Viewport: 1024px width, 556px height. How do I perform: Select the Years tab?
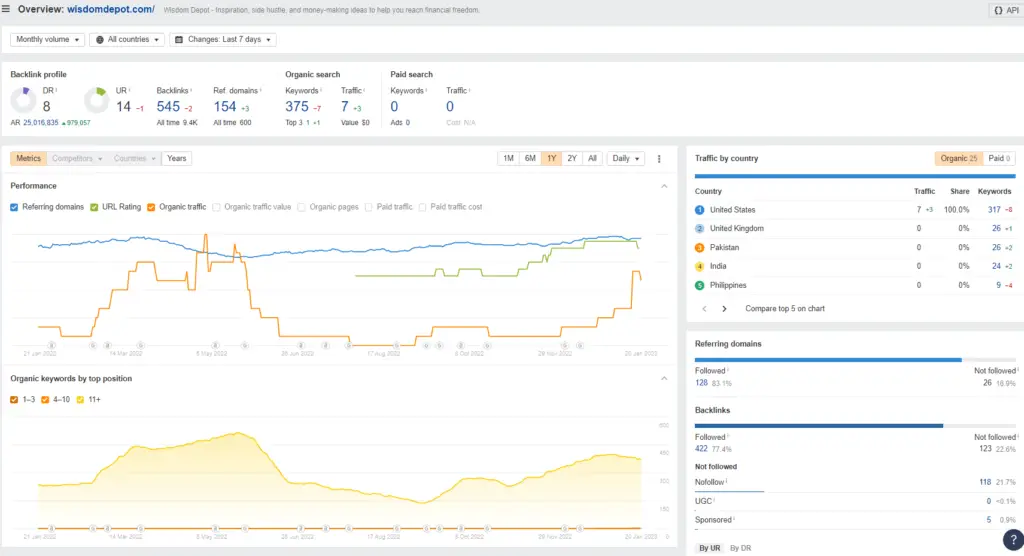coord(176,159)
